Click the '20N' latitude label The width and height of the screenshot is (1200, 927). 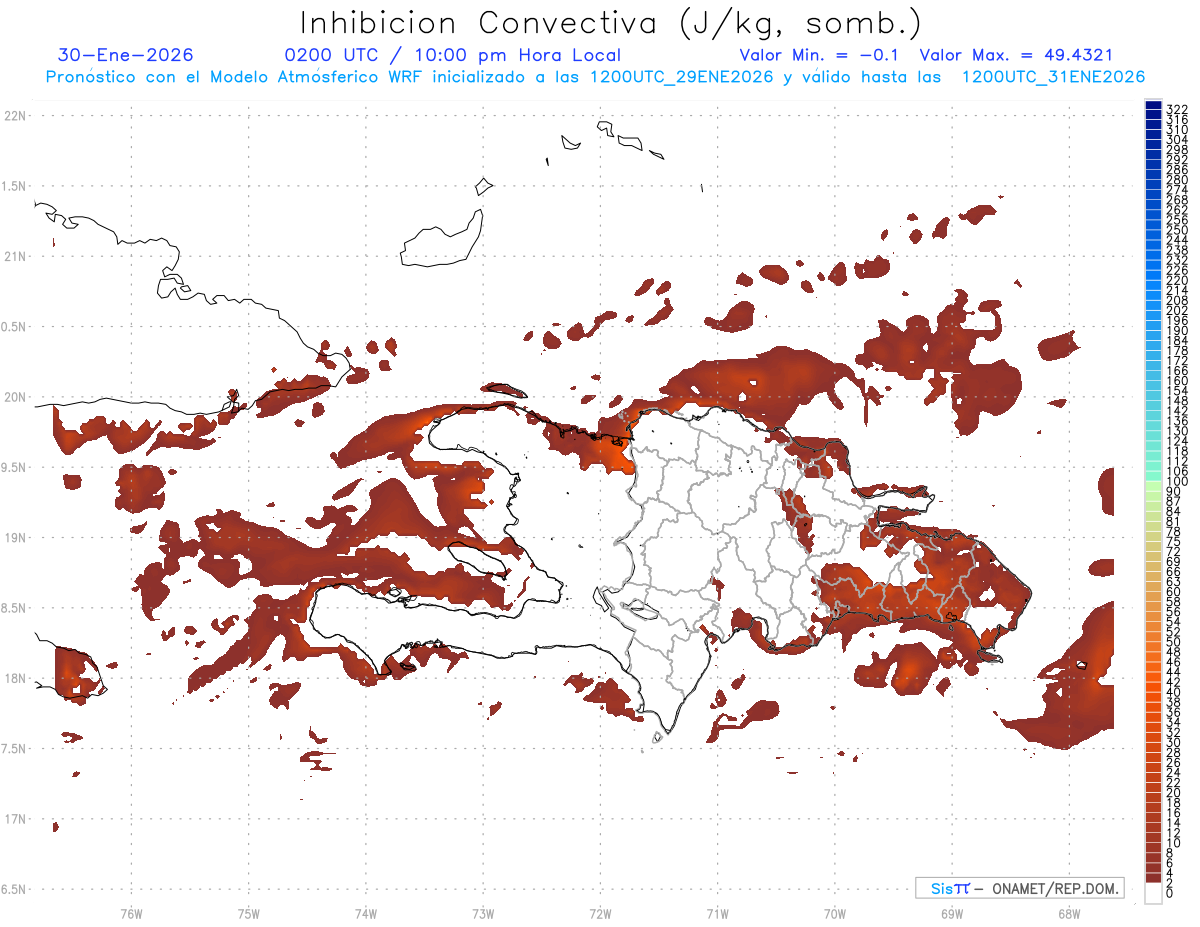pos(15,397)
